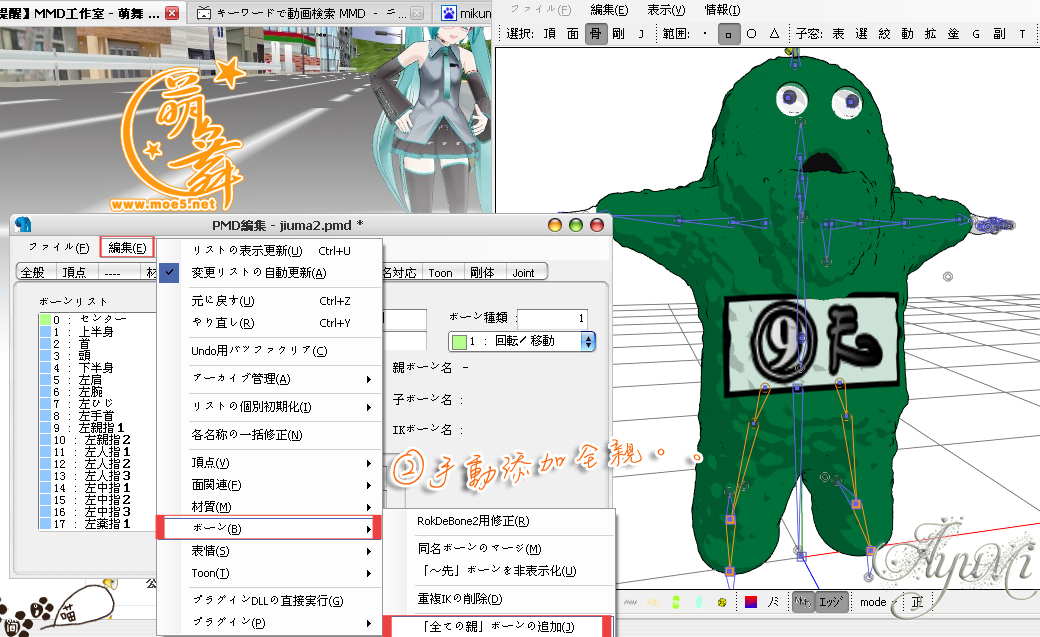Choose the box range selection shape
The height and width of the screenshot is (637, 1040).
tap(728, 33)
